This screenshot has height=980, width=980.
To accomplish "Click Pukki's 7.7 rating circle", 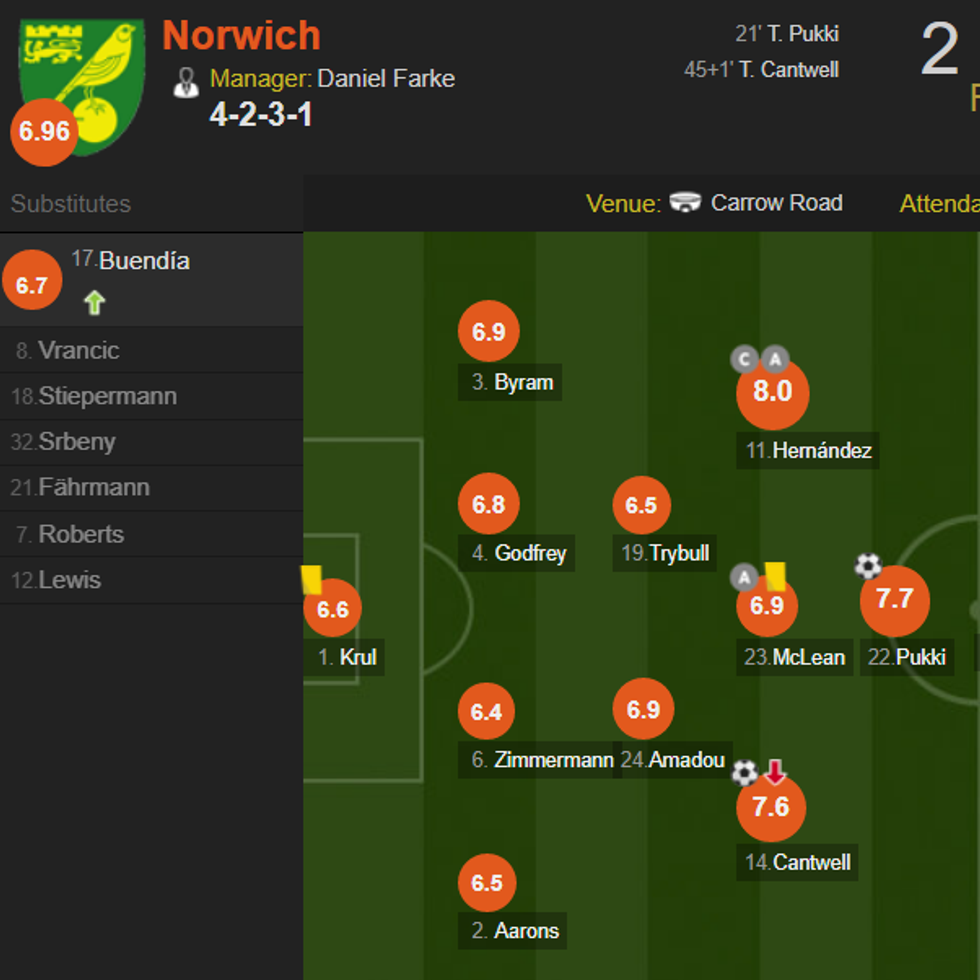I will [x=894, y=600].
